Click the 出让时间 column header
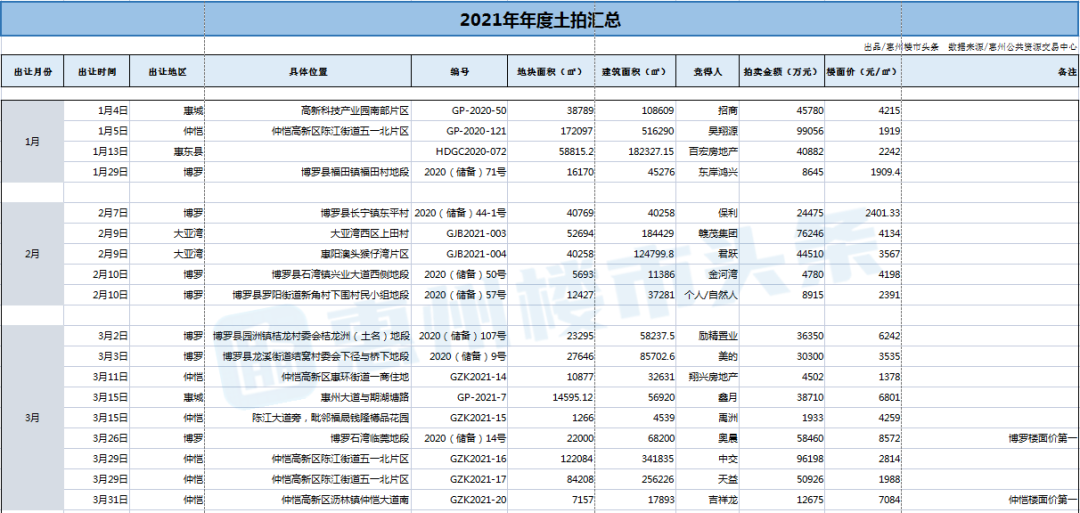1080x513 pixels. tap(97, 71)
